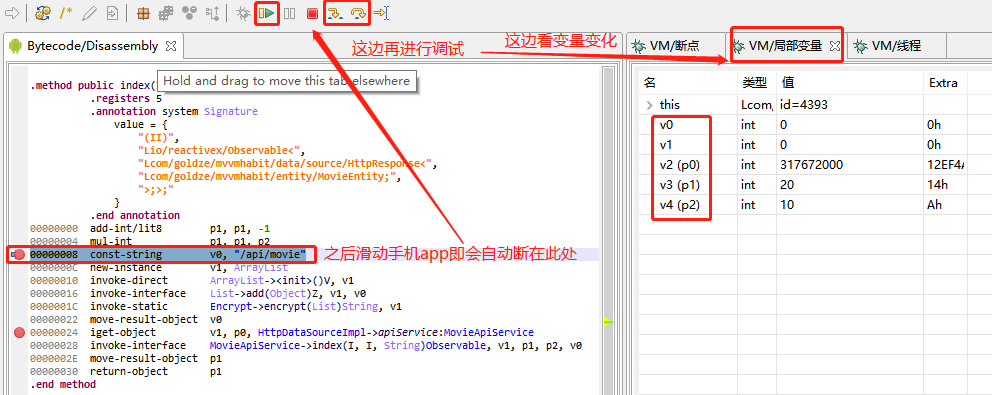Click the decompile gears icon

coord(43,13)
